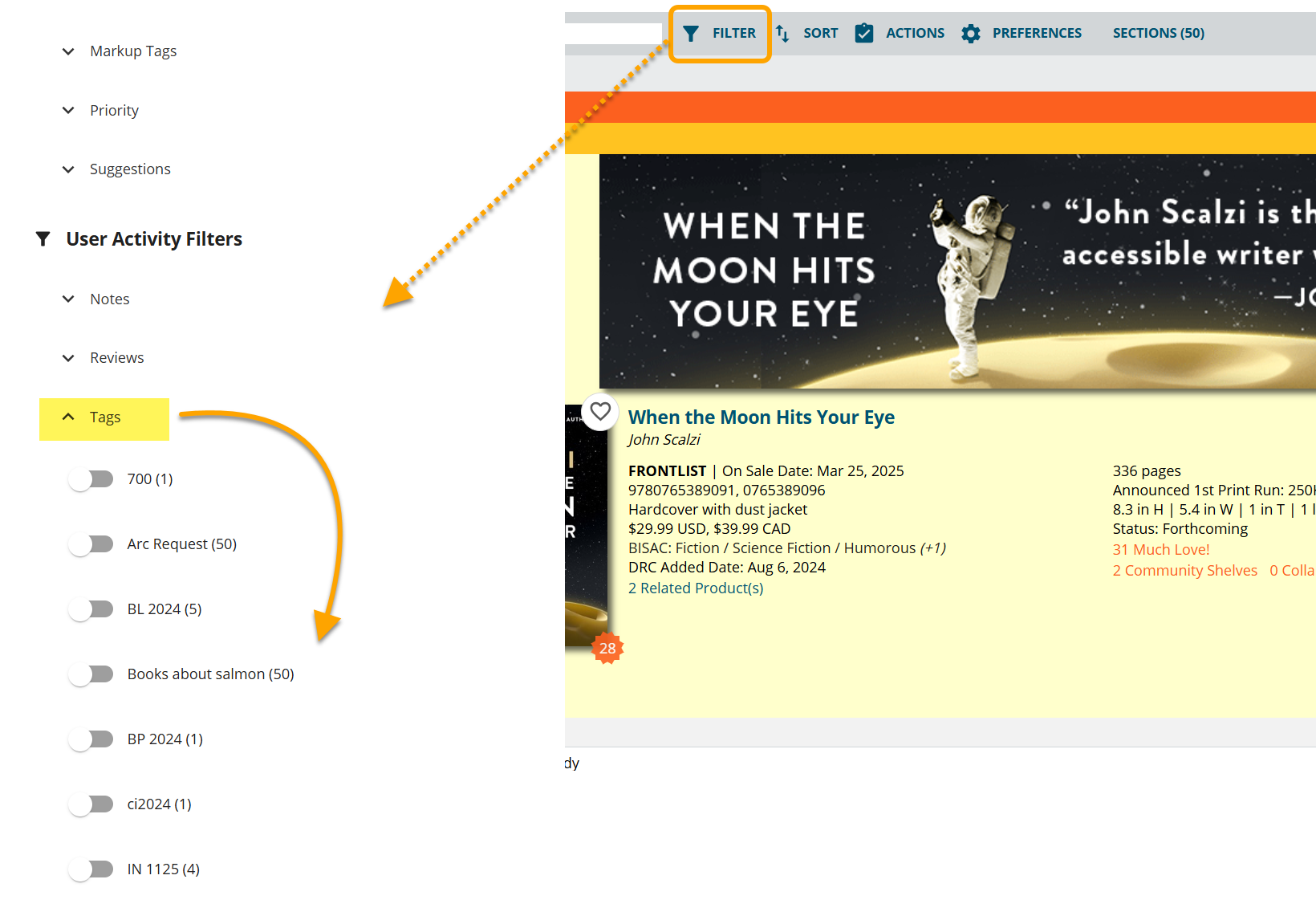The width and height of the screenshot is (1316, 916).
Task: Click the Markup Tags label
Action: [133, 51]
